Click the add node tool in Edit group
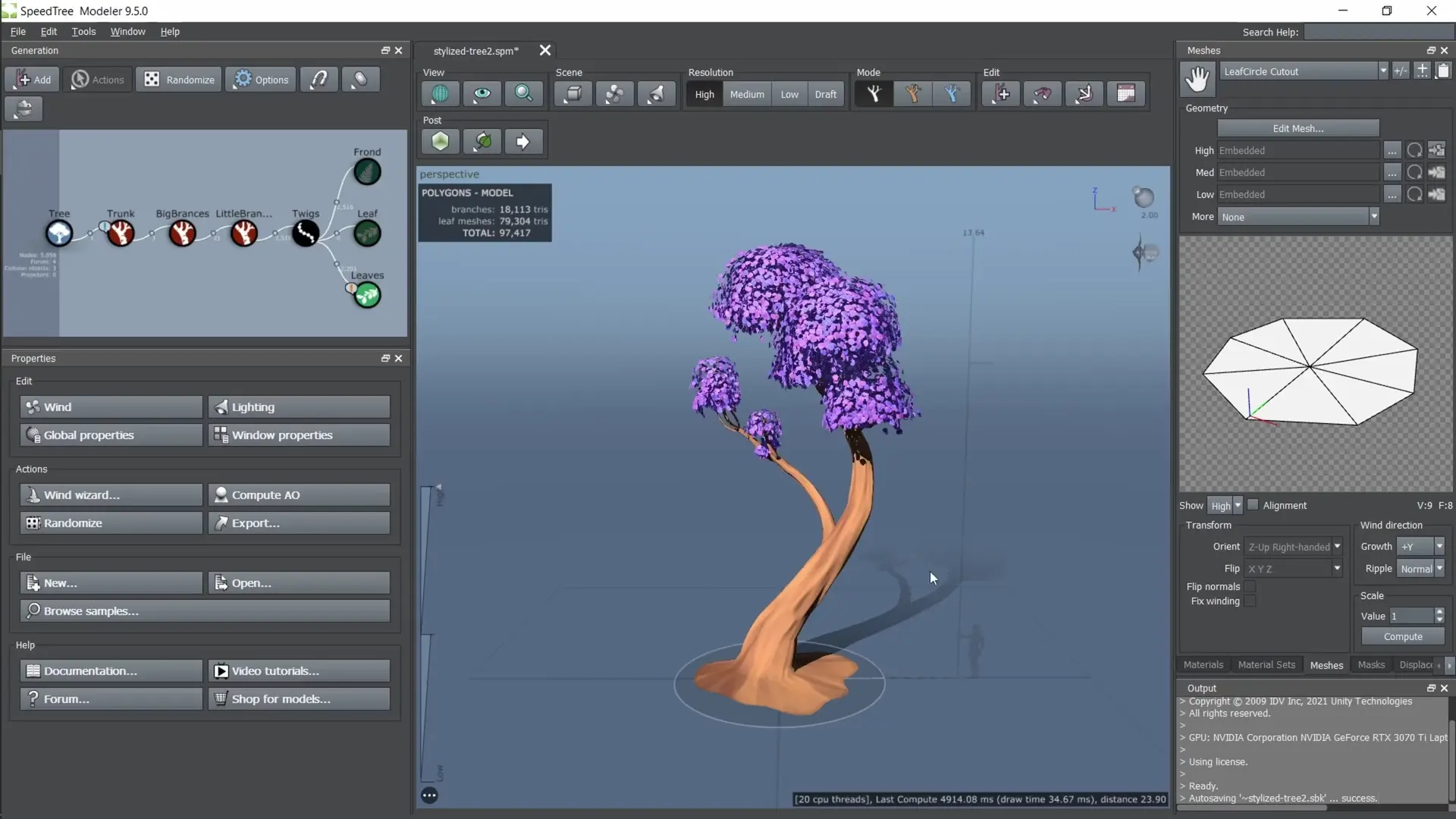Screen dimensions: 1456x819 pyautogui.click(x=1001, y=93)
